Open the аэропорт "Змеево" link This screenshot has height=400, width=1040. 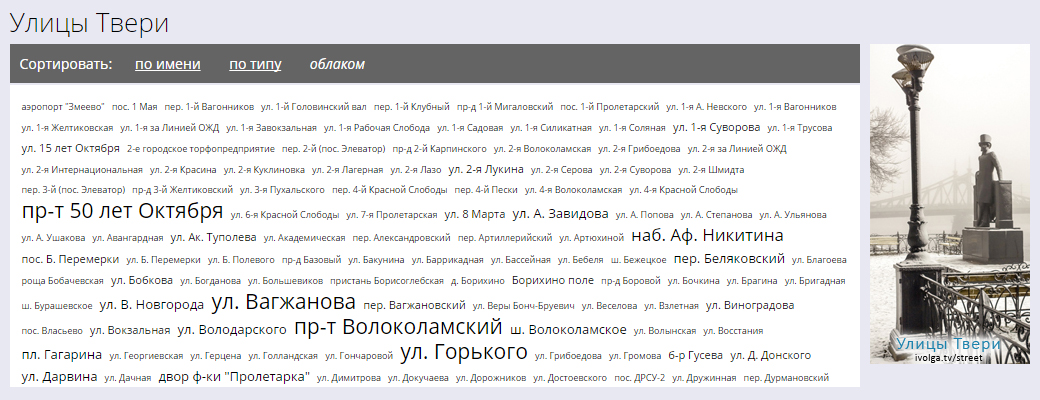pyautogui.click(x=63, y=107)
